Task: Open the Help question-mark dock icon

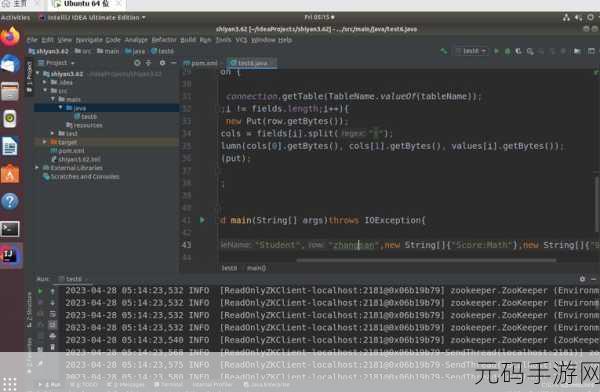Action: point(10,201)
